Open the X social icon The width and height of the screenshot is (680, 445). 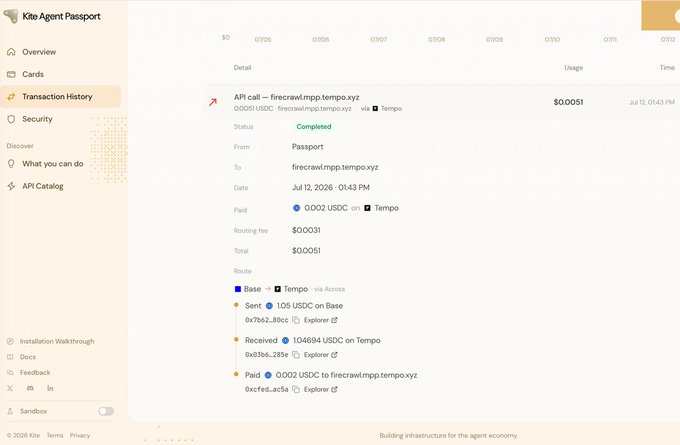coord(10,388)
